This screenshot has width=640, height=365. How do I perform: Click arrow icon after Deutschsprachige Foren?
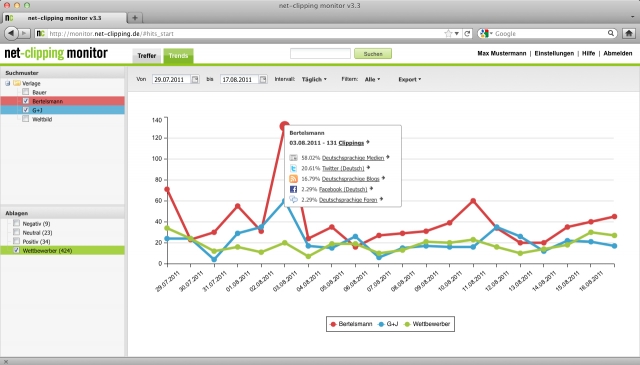381,199
